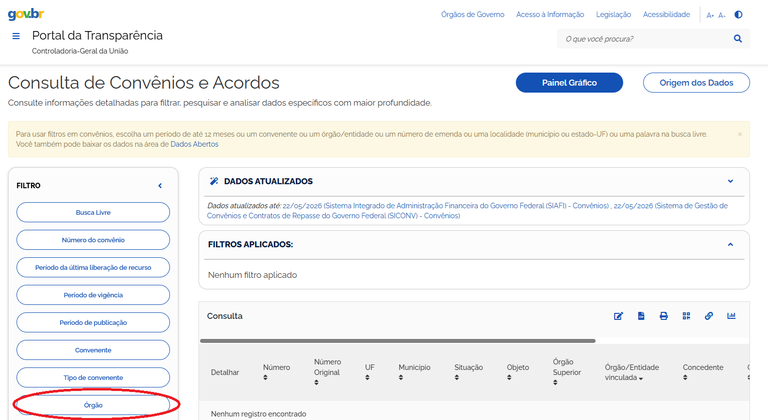Collapse the FILTROS APLICADOS section chevron
Image resolution: width=768 pixels, height=420 pixels.
tap(730, 245)
